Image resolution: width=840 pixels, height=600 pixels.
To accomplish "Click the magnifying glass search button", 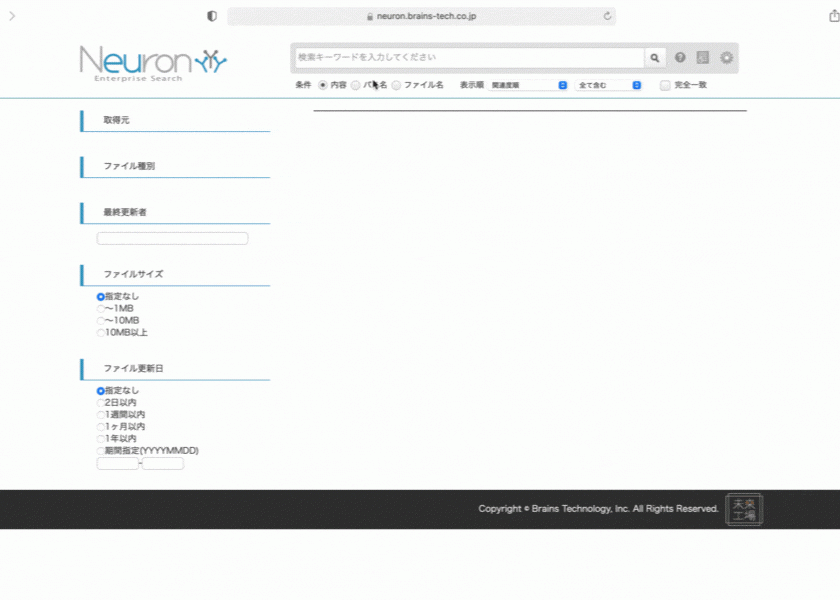I will click(655, 58).
